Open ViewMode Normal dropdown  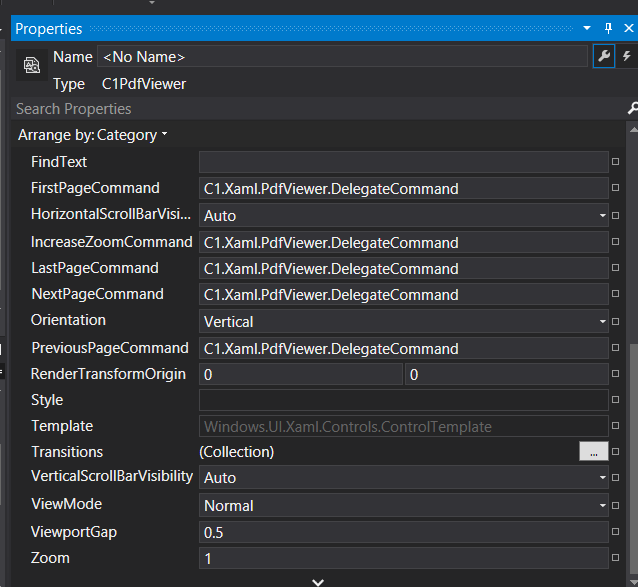coord(404,505)
